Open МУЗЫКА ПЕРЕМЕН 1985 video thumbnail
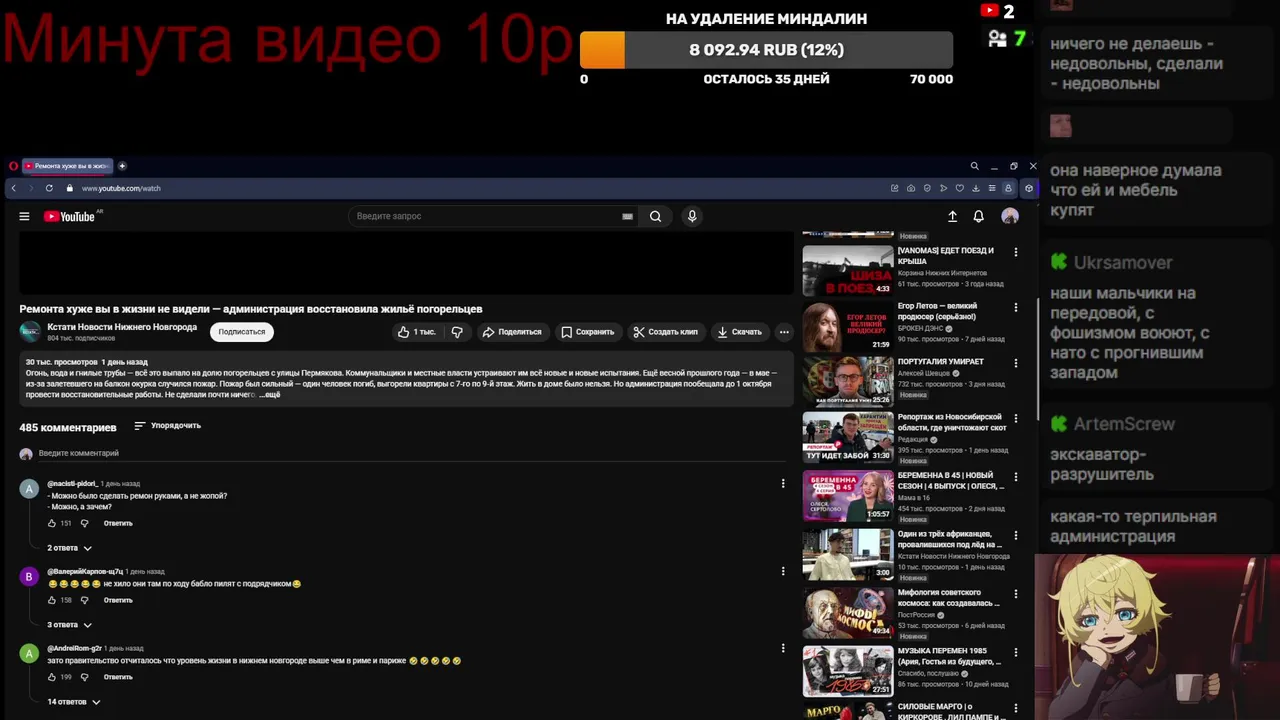The image size is (1280, 720). click(848, 671)
